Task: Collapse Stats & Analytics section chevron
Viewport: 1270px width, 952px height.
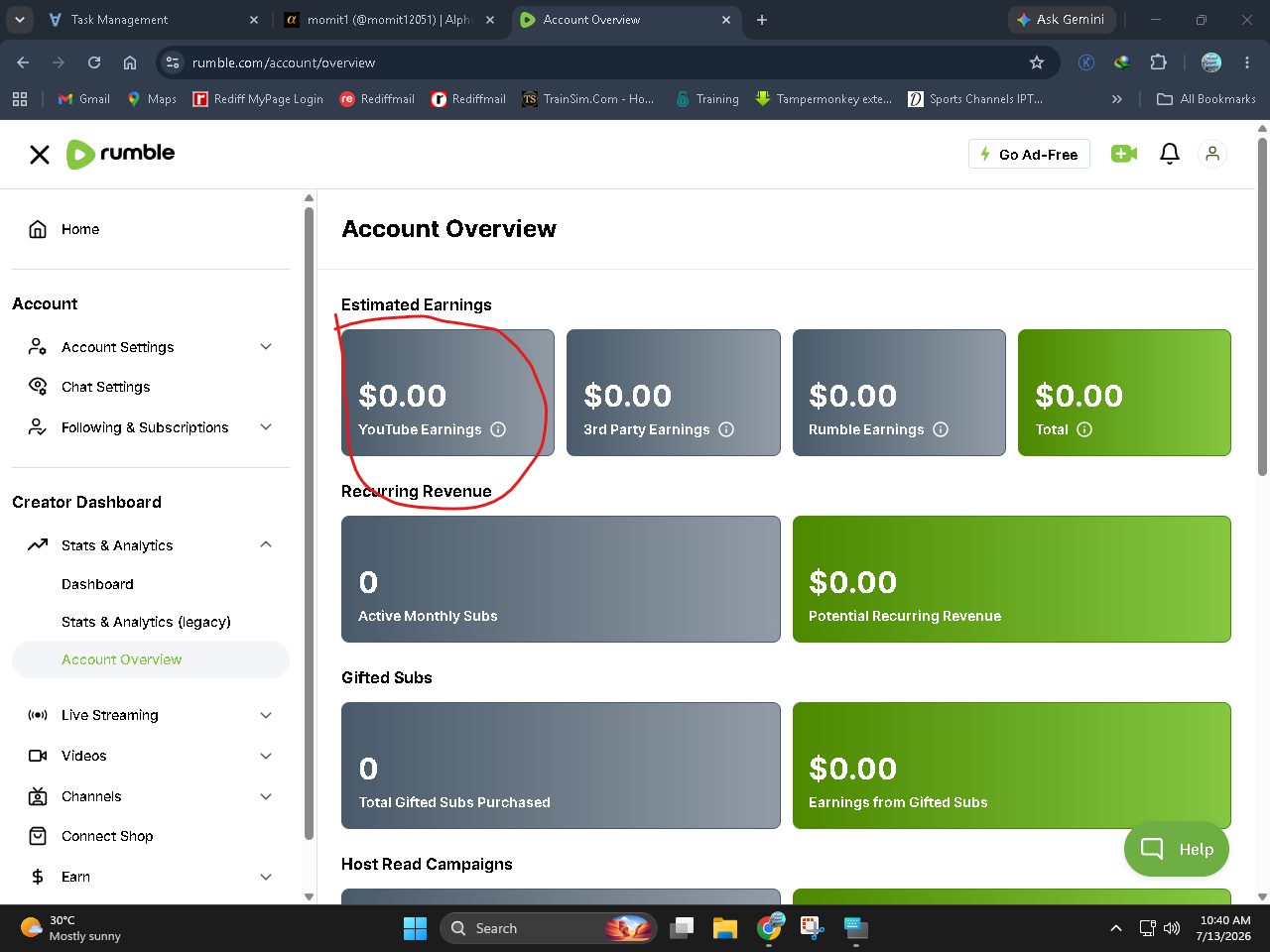Action: [266, 544]
